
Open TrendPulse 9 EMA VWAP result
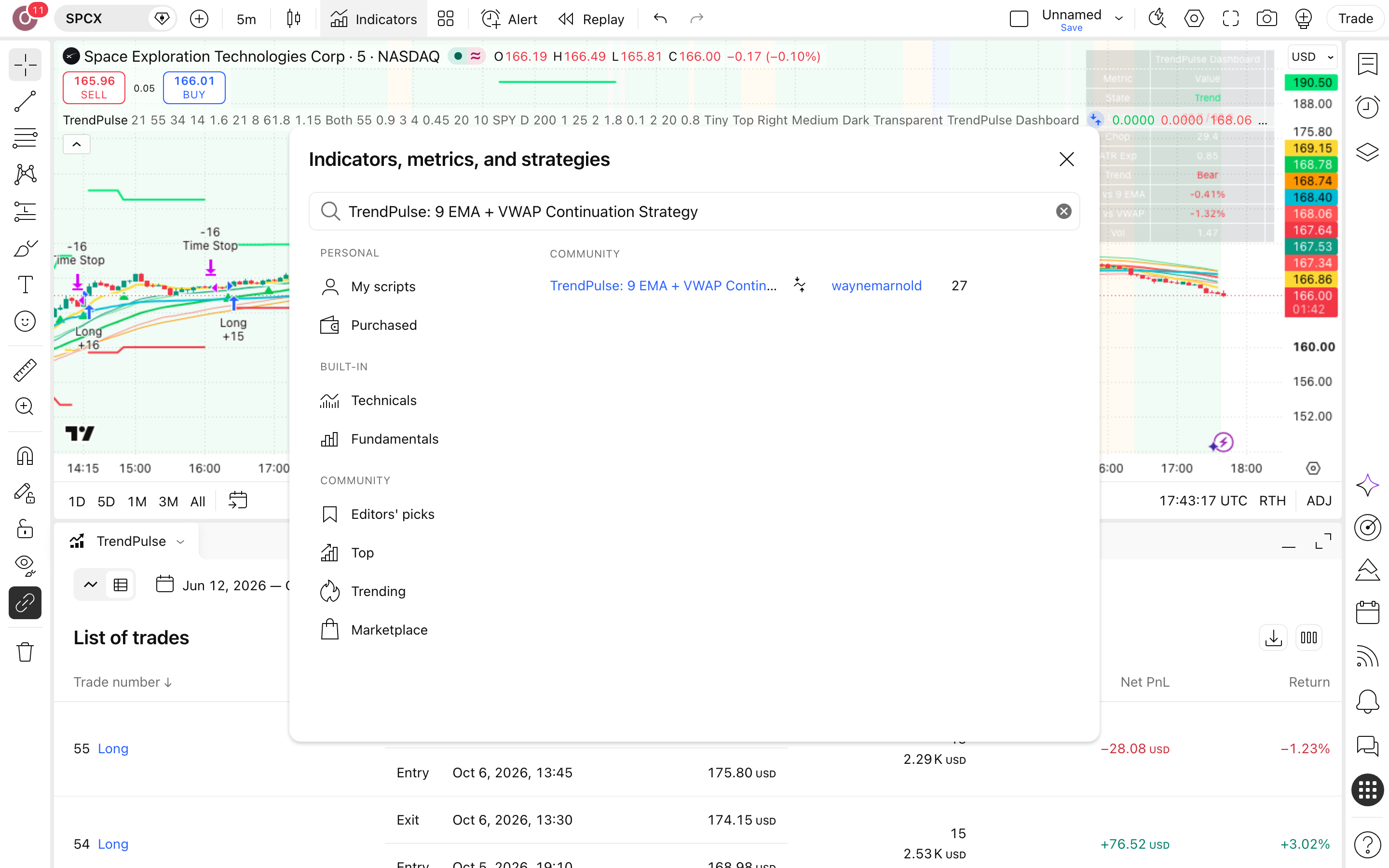click(663, 286)
